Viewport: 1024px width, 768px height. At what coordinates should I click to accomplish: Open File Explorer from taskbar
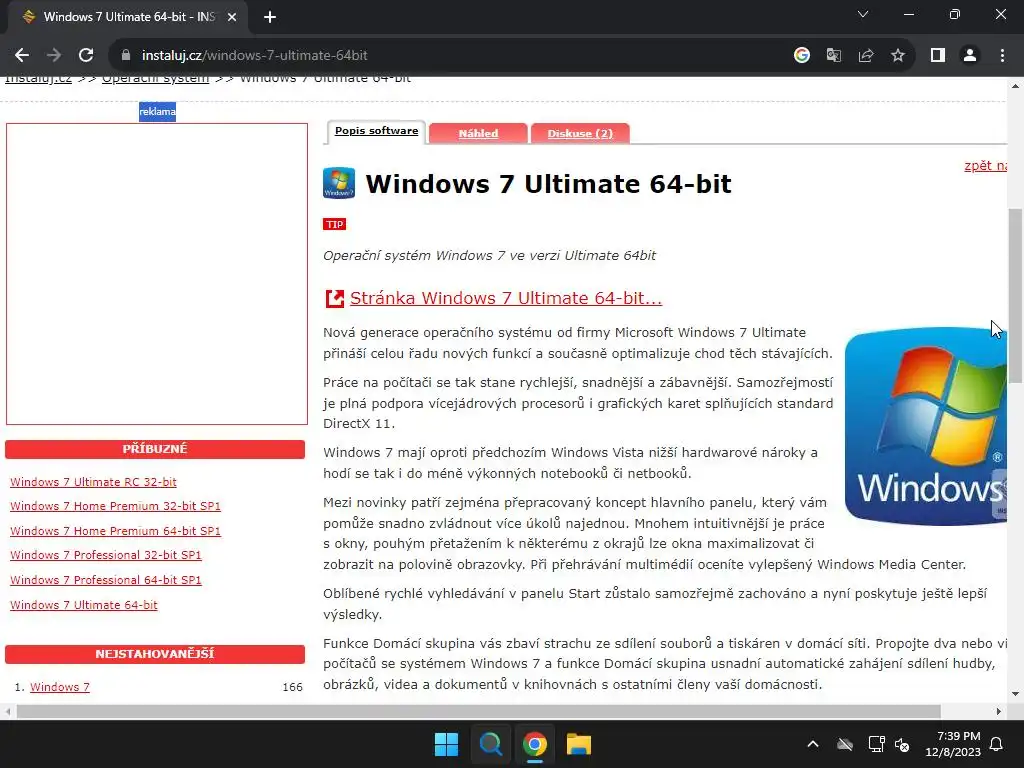point(579,744)
